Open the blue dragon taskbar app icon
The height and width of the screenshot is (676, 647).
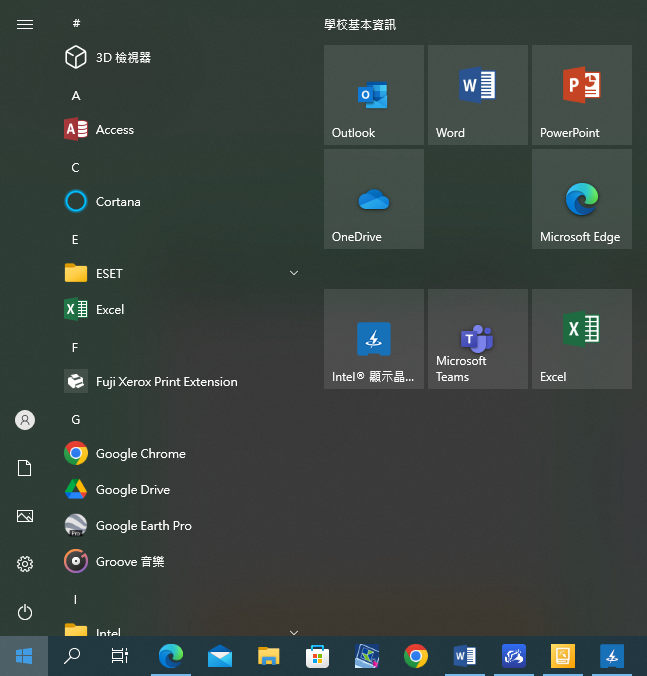tap(514, 656)
